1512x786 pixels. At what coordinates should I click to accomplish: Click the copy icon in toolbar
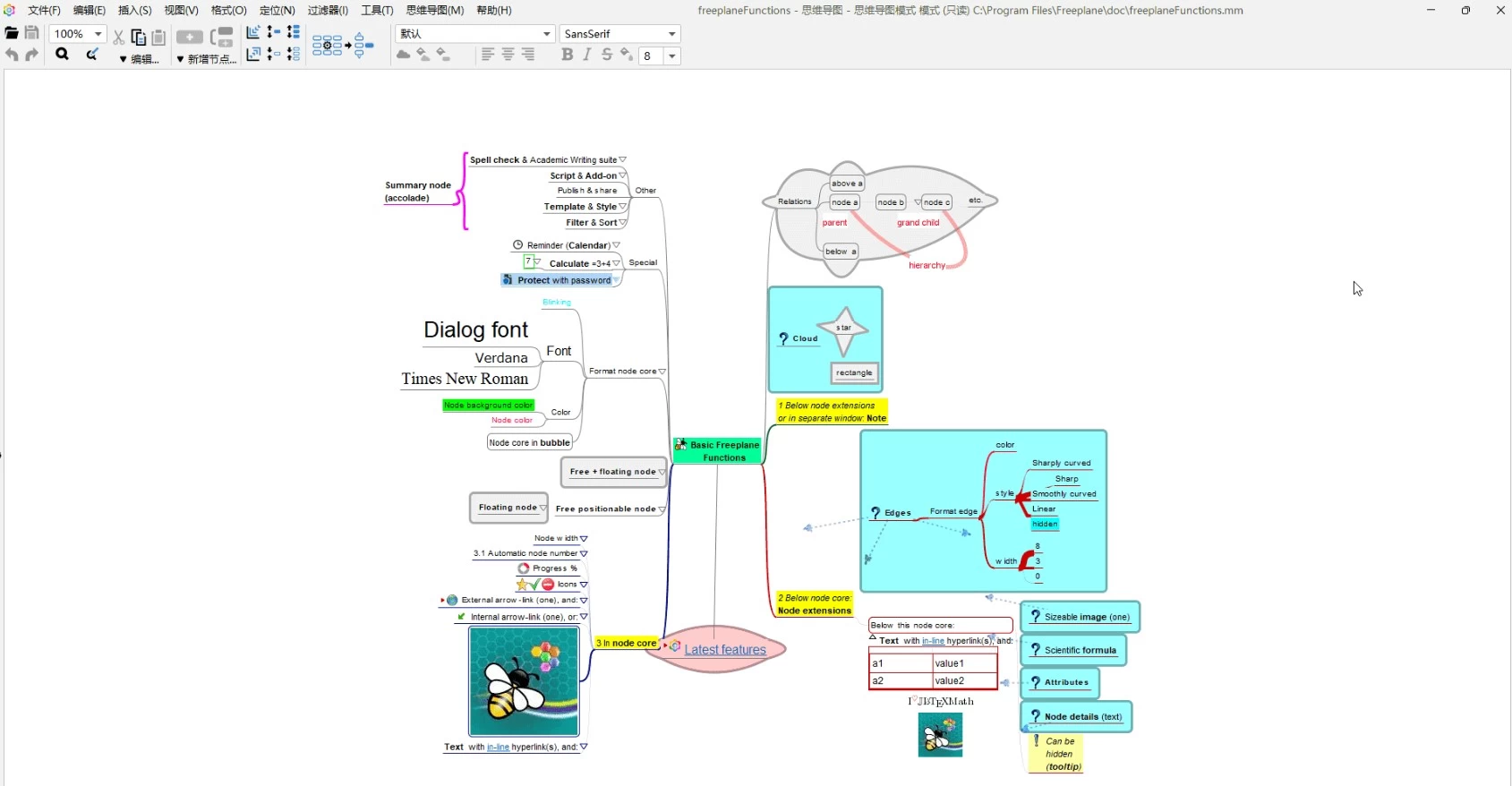(139, 37)
